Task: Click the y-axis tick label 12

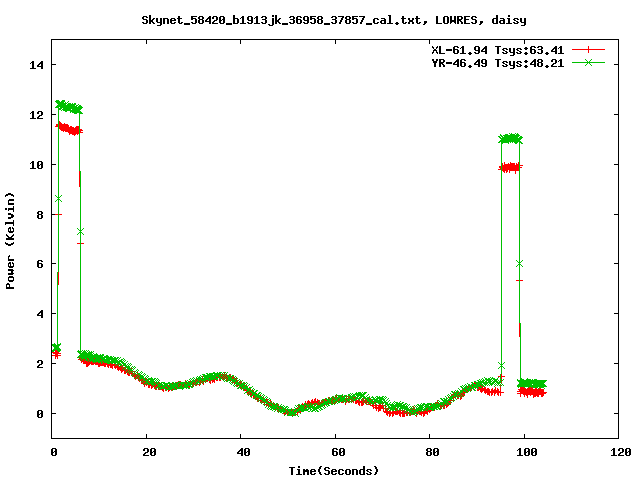Action: (36, 115)
